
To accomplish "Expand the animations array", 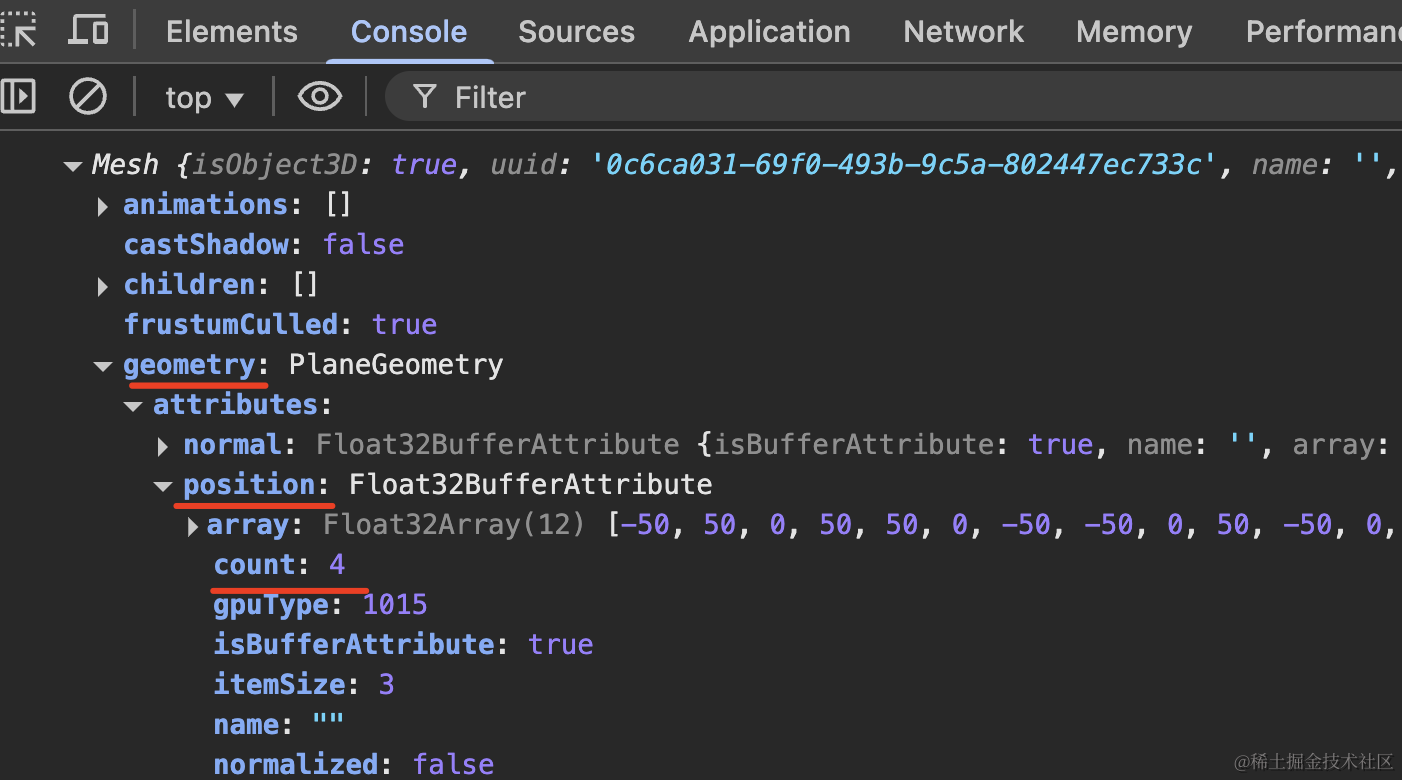I will 102,206.
